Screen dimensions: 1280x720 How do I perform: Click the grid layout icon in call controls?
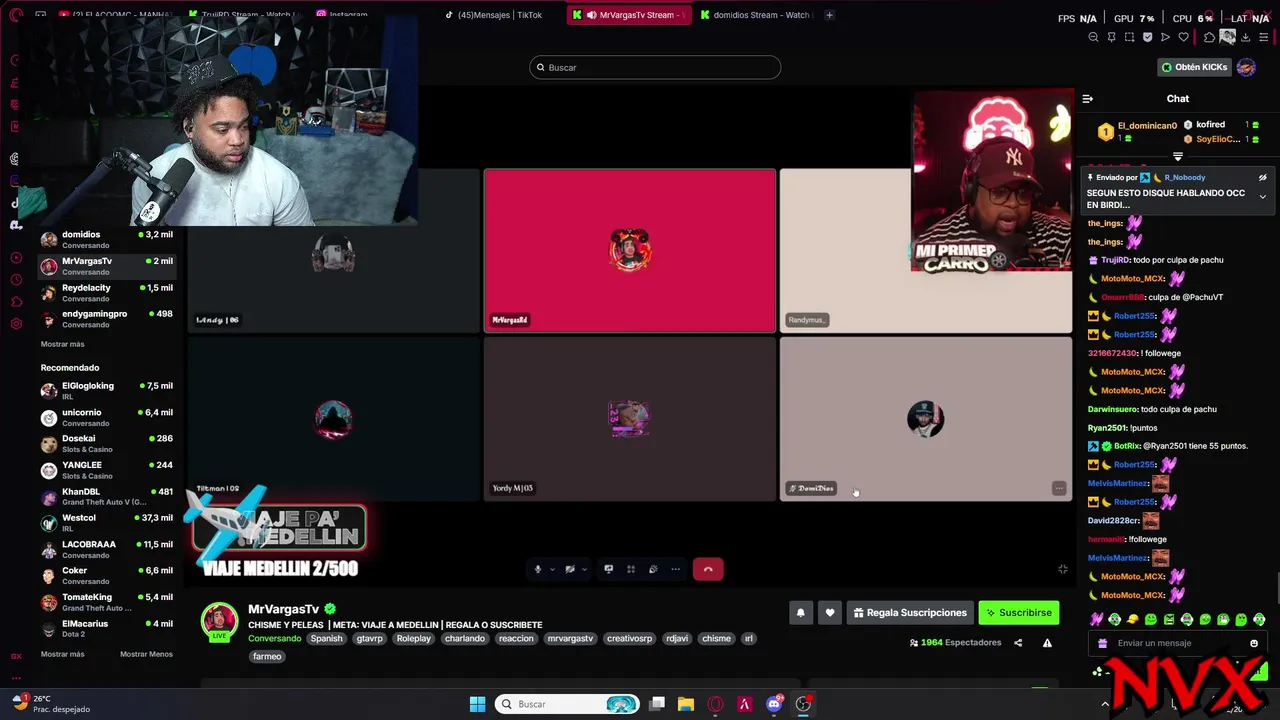click(x=631, y=569)
